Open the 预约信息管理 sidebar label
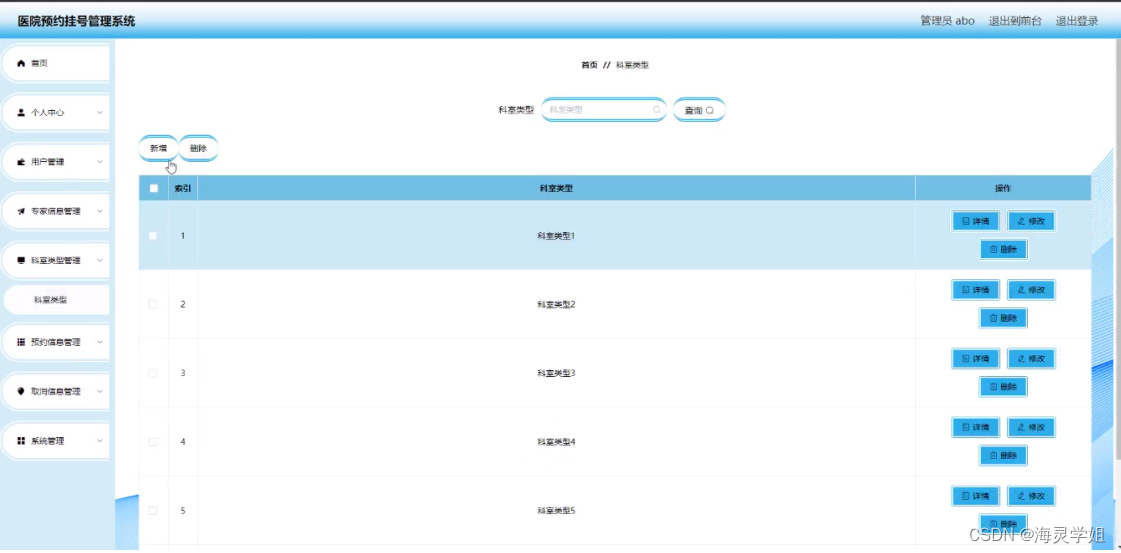 point(56,342)
